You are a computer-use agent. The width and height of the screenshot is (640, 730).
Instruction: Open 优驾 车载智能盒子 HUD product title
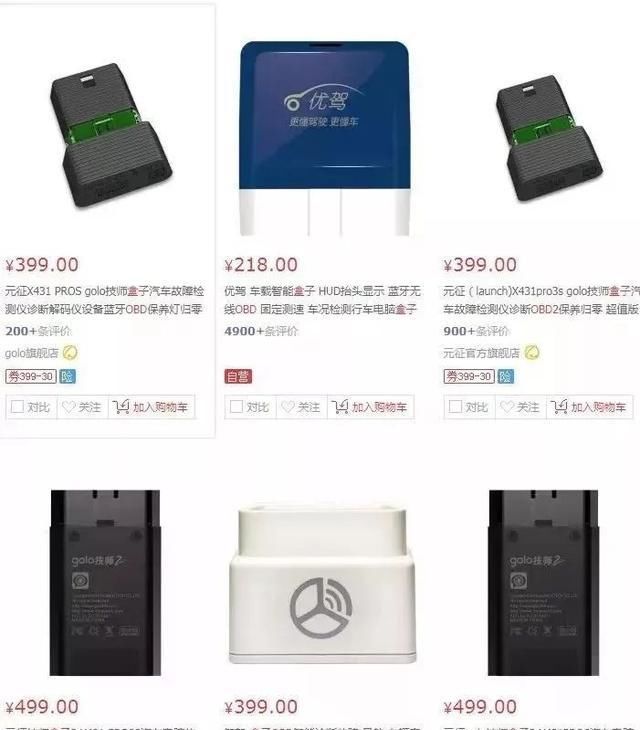pyautogui.click(x=322, y=300)
